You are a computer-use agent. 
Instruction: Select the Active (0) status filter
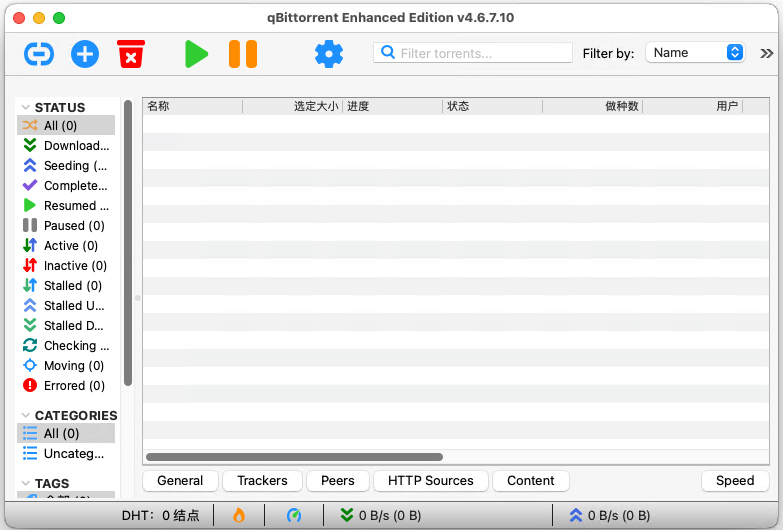coord(66,245)
